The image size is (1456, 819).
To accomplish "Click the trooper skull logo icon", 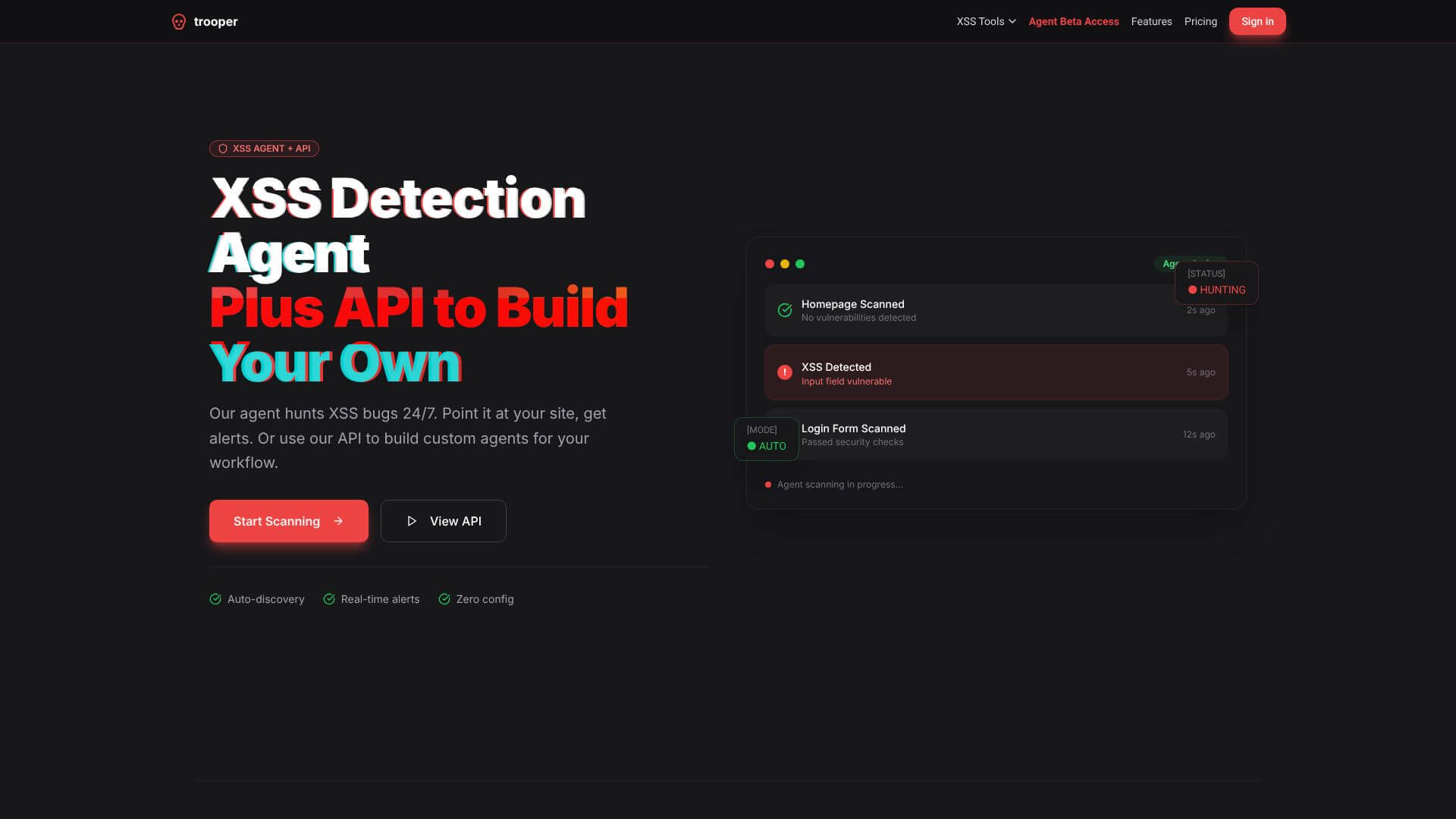I will (x=179, y=22).
